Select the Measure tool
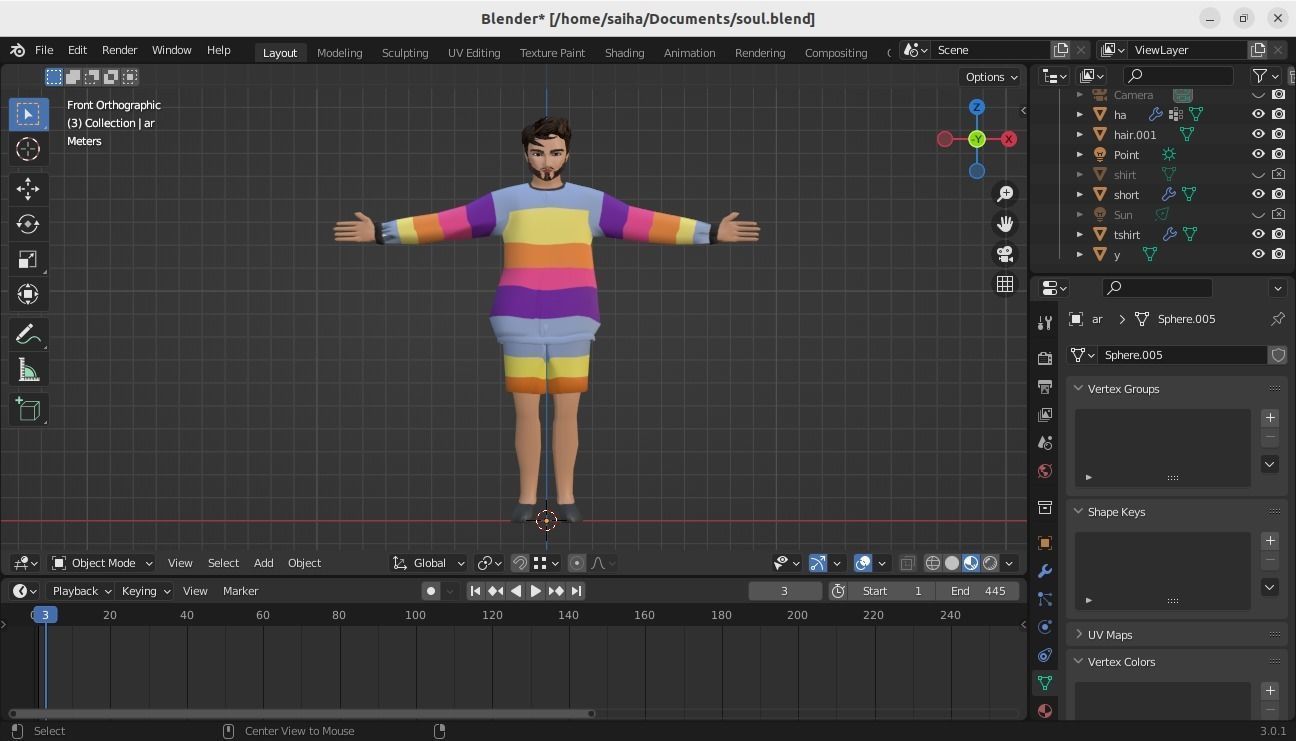The width and height of the screenshot is (1296, 741). 28,371
